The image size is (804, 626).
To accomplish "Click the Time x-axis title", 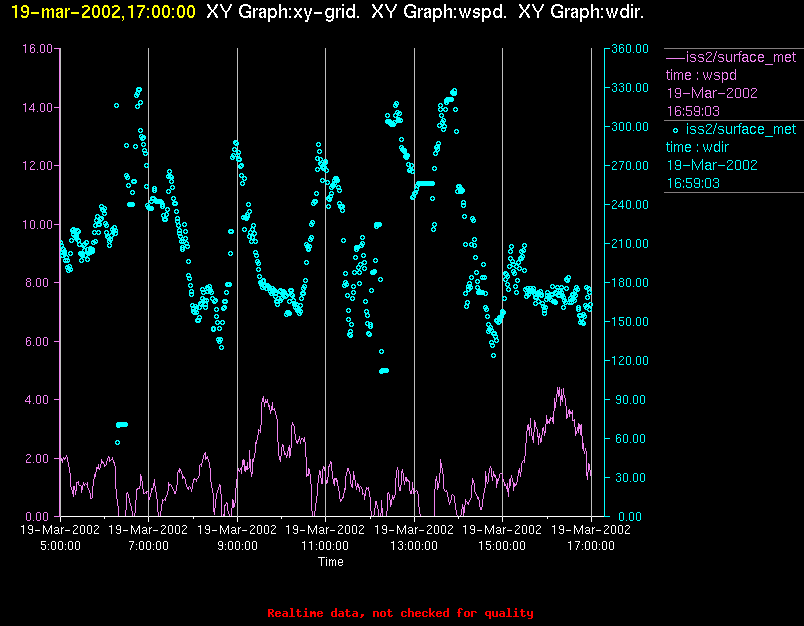I will 331,562.
